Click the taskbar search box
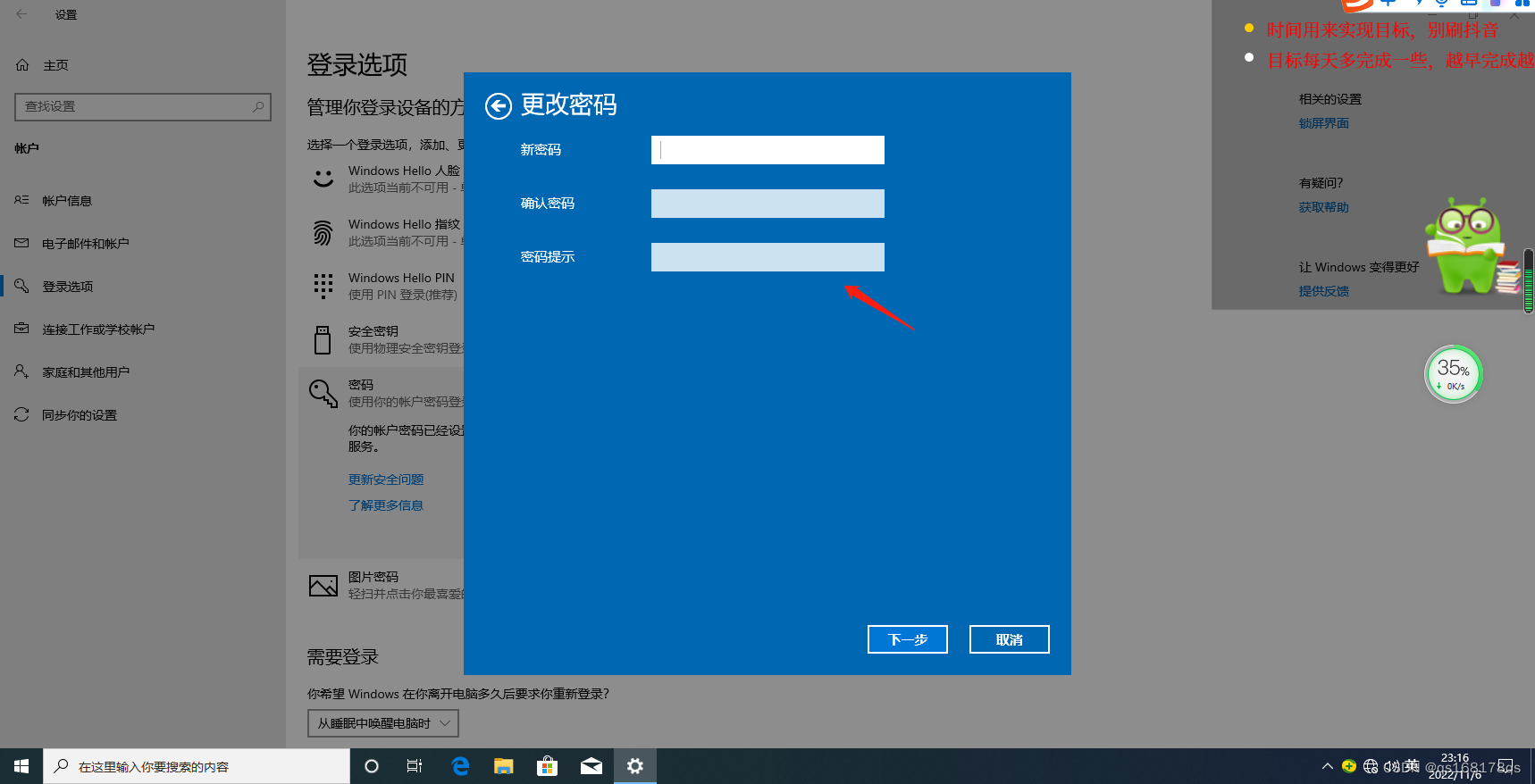 click(x=197, y=766)
